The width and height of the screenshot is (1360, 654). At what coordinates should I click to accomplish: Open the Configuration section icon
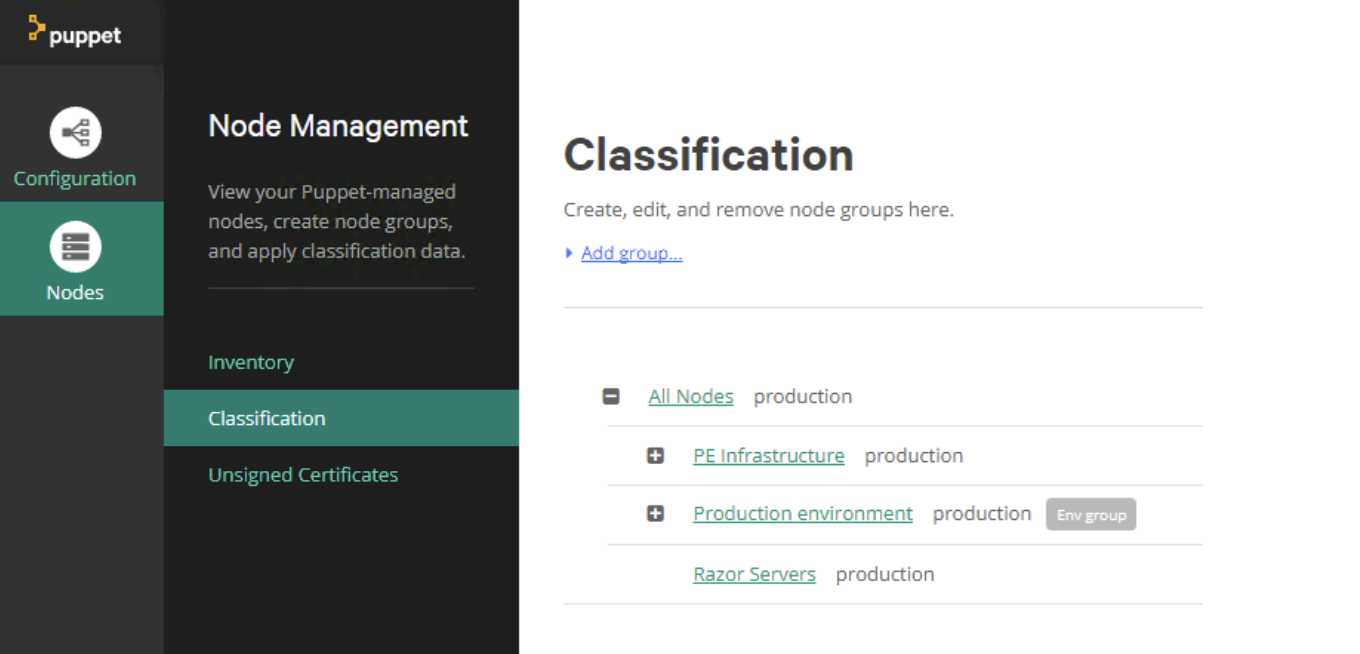point(75,132)
